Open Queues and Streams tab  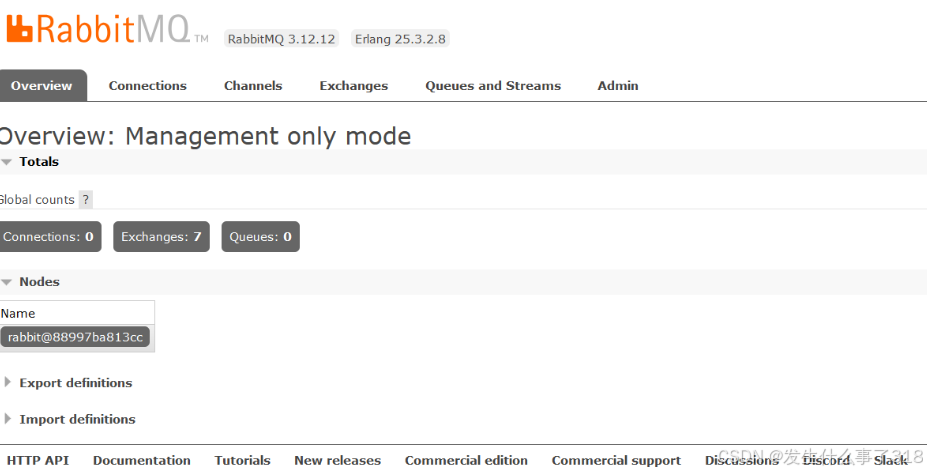pyautogui.click(x=493, y=86)
